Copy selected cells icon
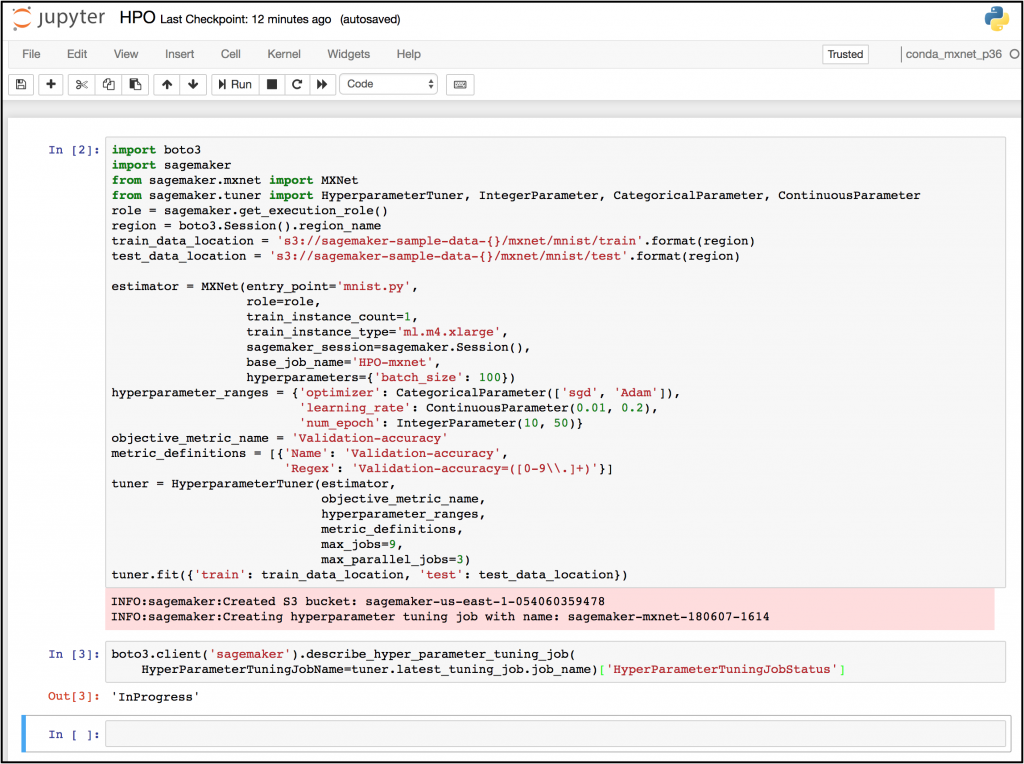Screen dimensions: 1024x764 pyautogui.click(x=108, y=84)
